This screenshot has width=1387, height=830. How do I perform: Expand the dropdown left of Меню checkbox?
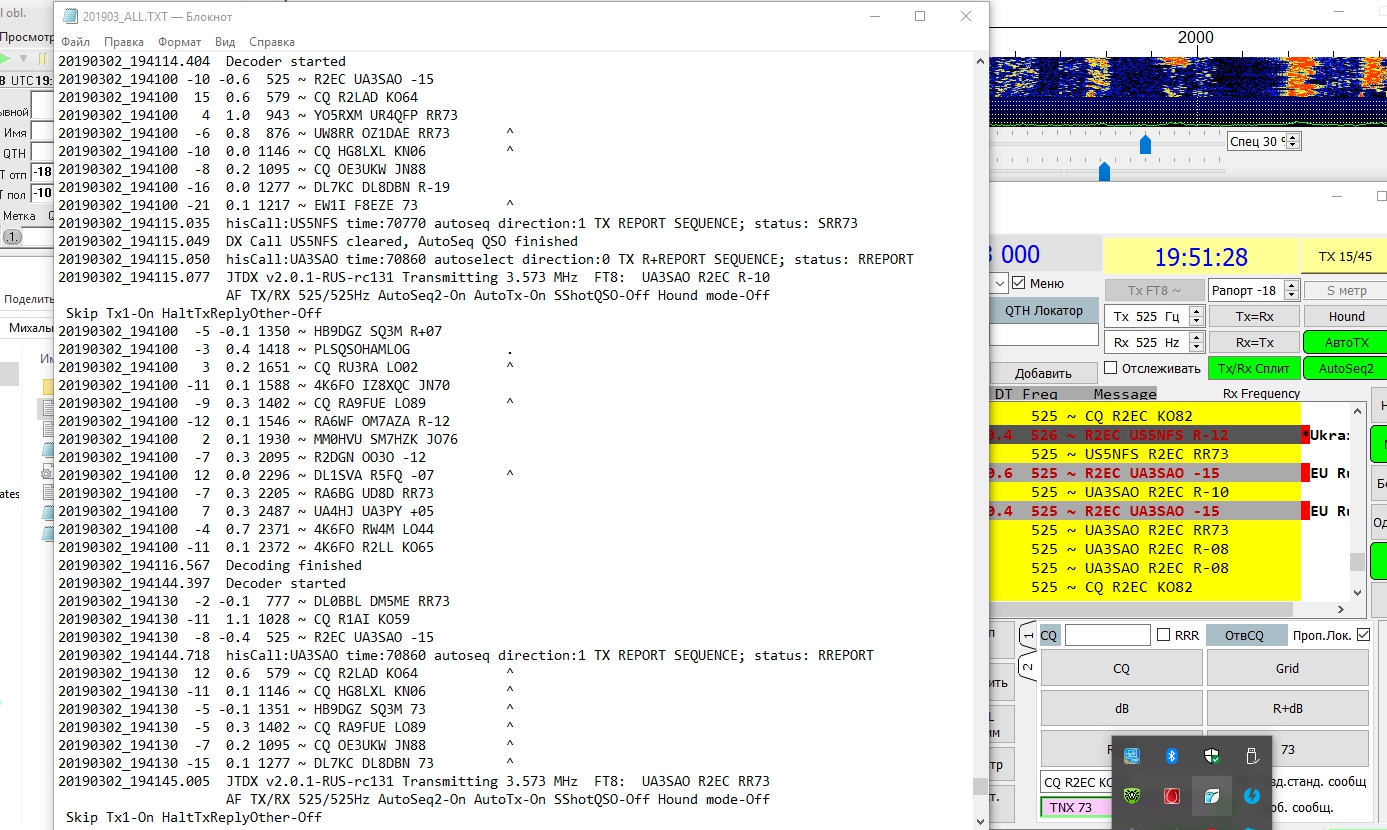998,284
